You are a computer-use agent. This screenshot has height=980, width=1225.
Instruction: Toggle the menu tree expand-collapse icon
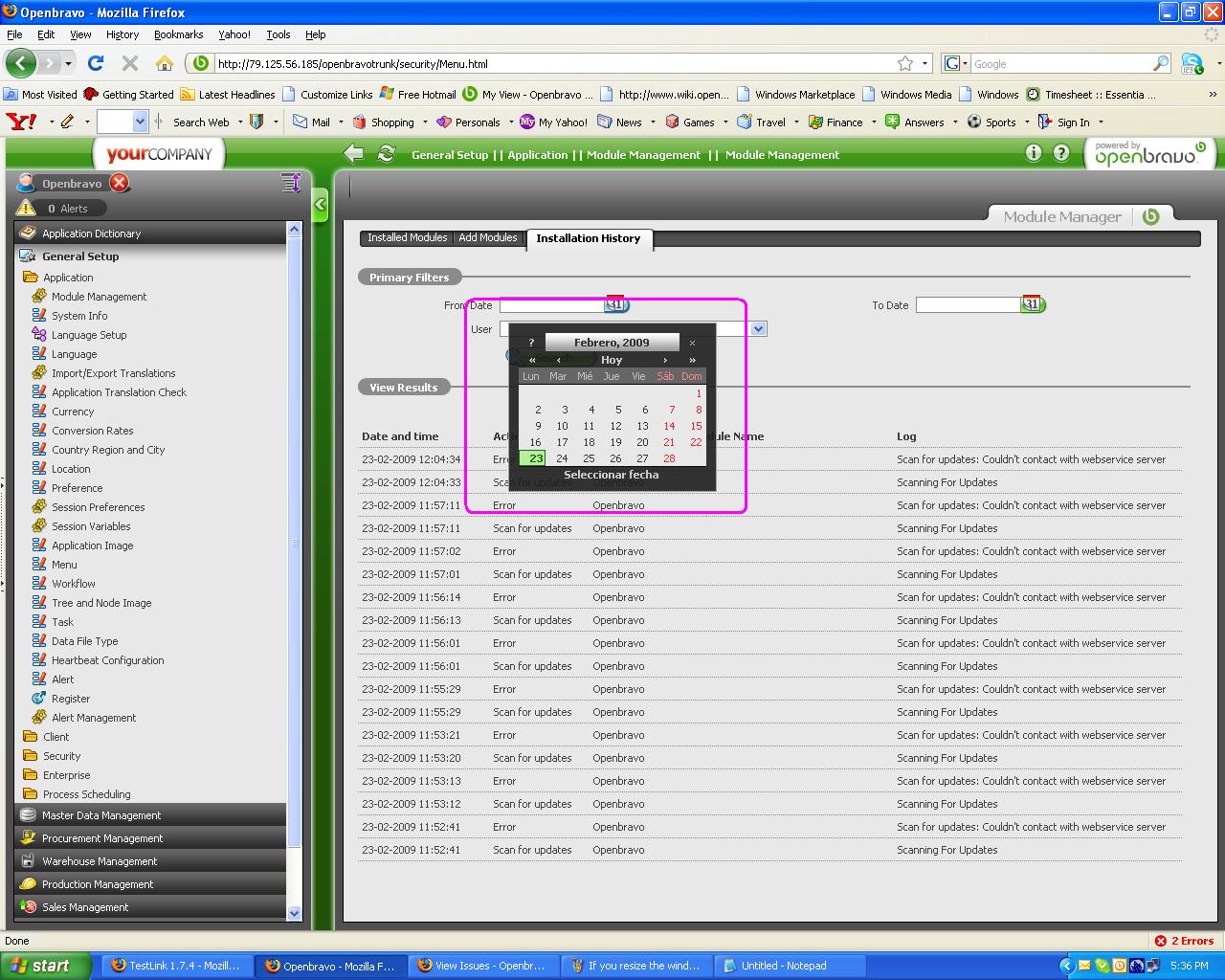click(291, 183)
